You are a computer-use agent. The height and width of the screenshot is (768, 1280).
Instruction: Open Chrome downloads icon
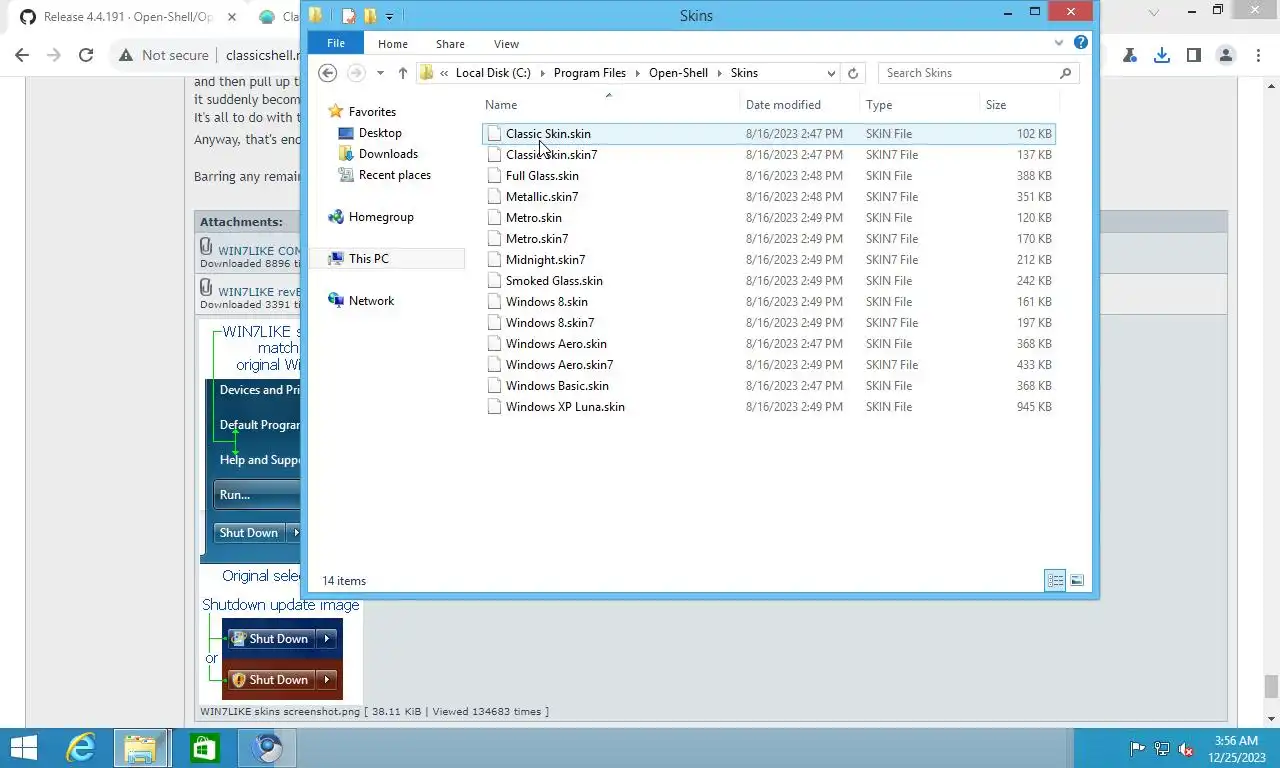(x=1161, y=55)
